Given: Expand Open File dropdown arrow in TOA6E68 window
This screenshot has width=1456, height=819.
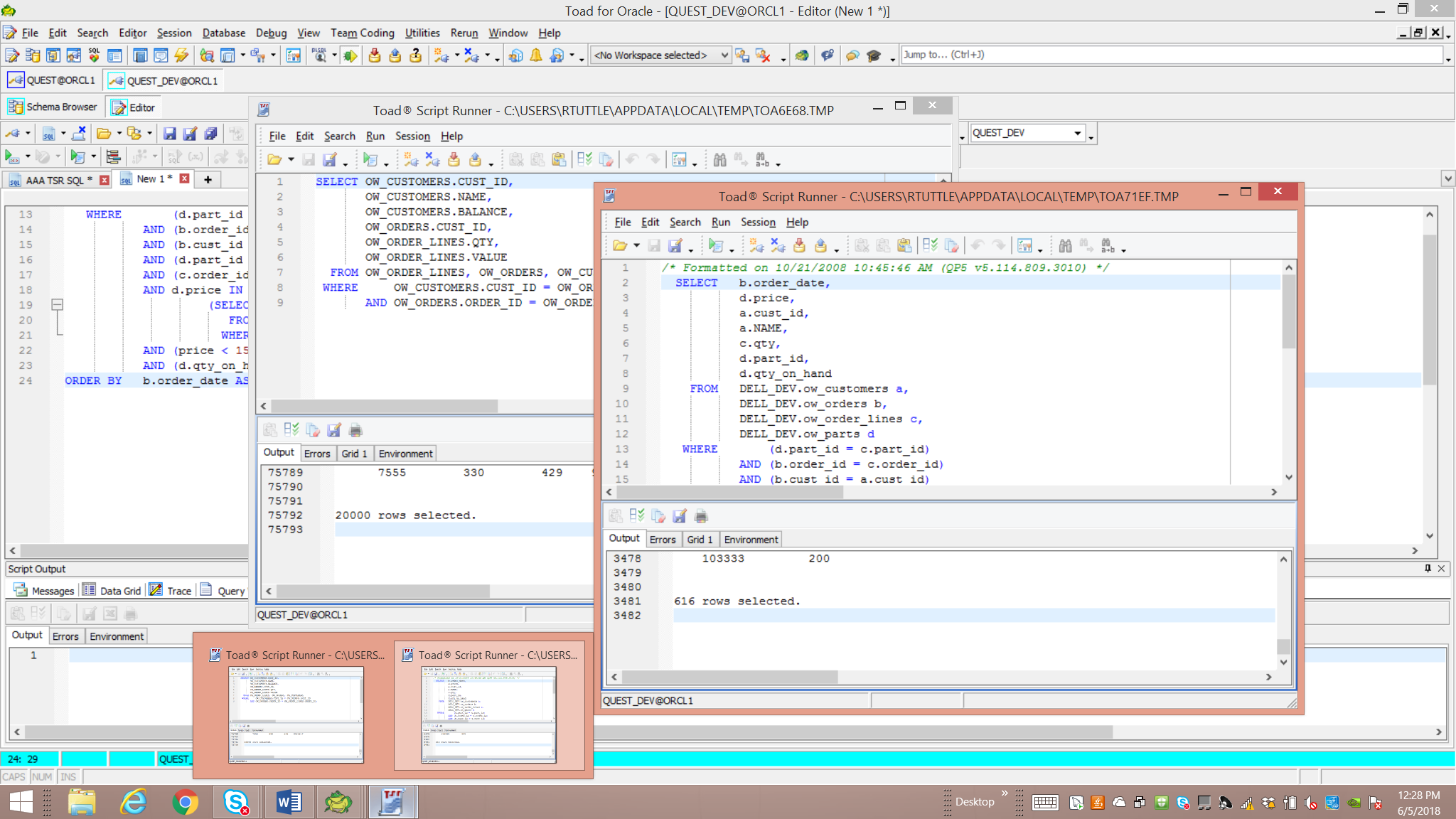Looking at the screenshot, I should pyautogui.click(x=291, y=160).
